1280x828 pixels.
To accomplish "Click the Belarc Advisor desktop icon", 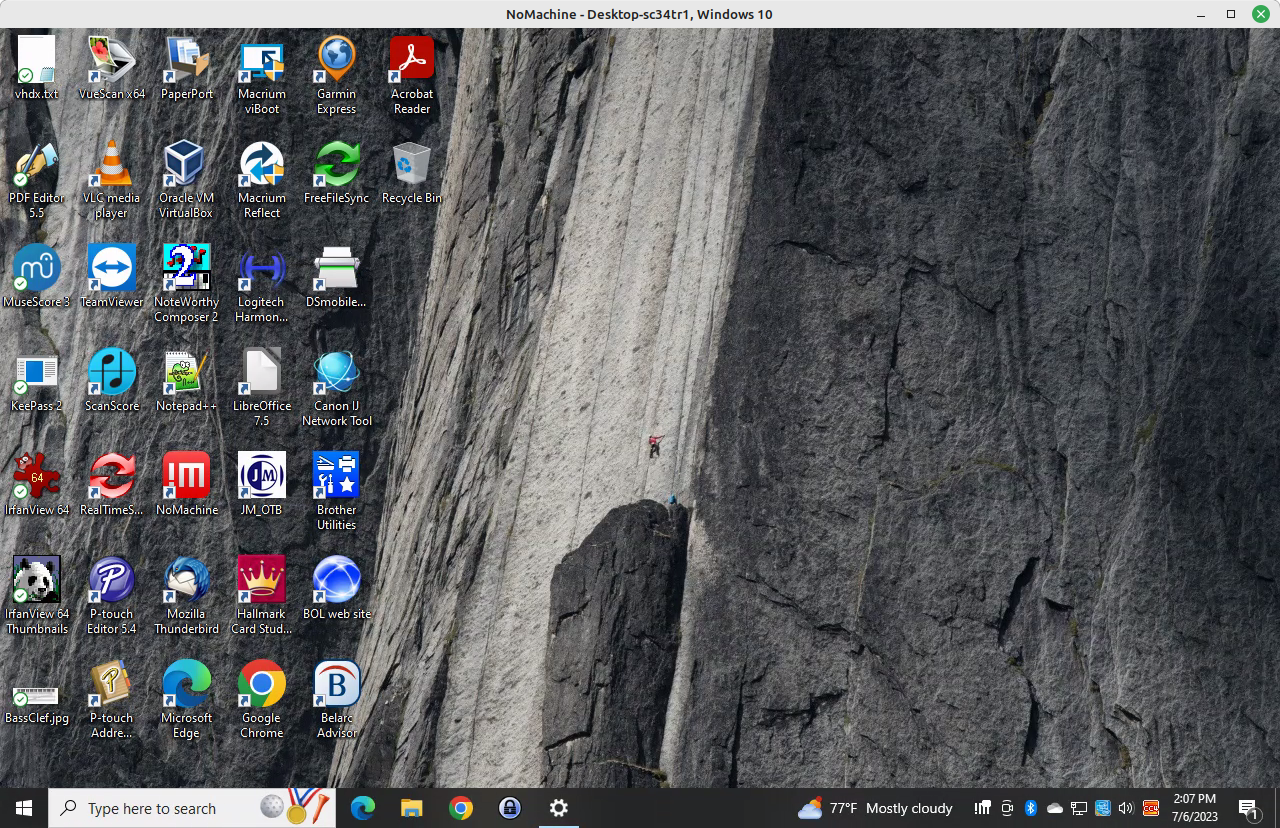I will 337,700.
